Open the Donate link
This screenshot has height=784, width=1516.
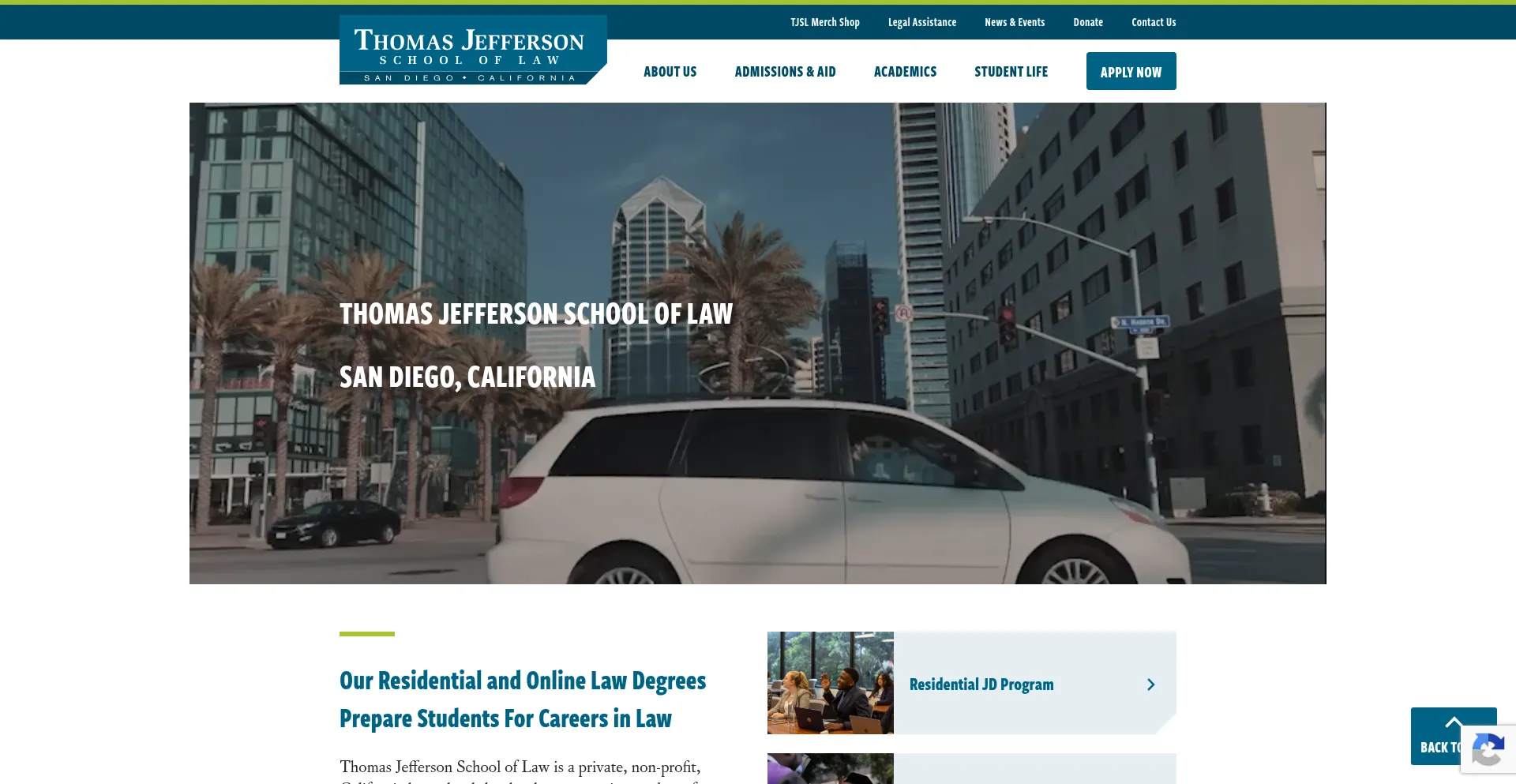click(x=1088, y=22)
